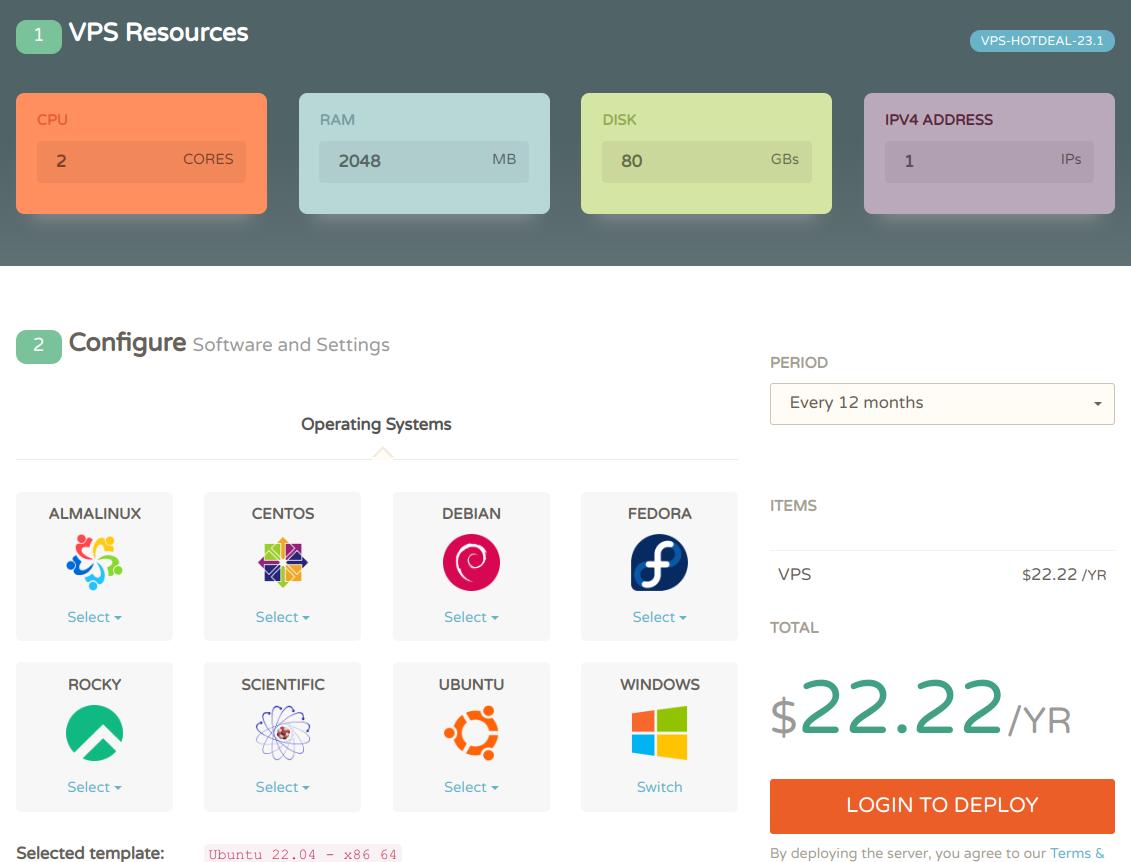The height and width of the screenshot is (862, 1131).
Task: Click the Disk GBs input field
Action: point(707,161)
